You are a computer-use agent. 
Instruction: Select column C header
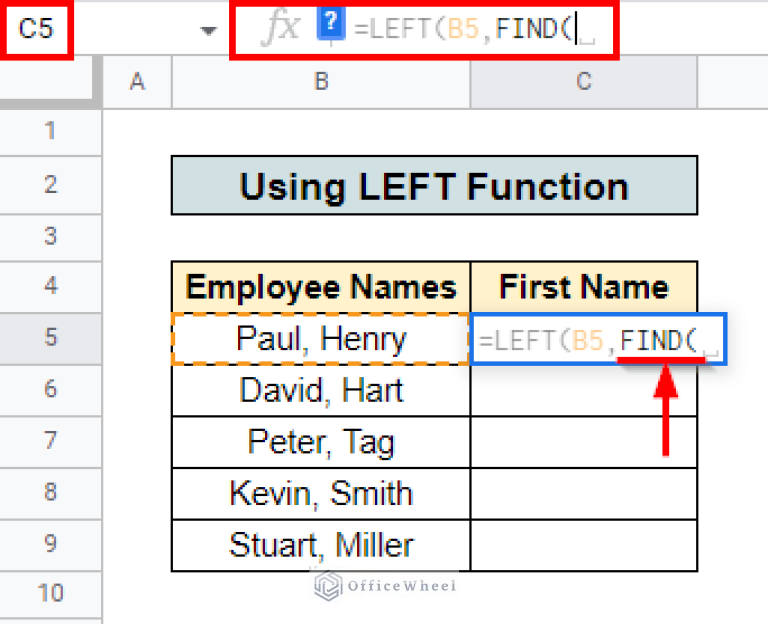[584, 82]
